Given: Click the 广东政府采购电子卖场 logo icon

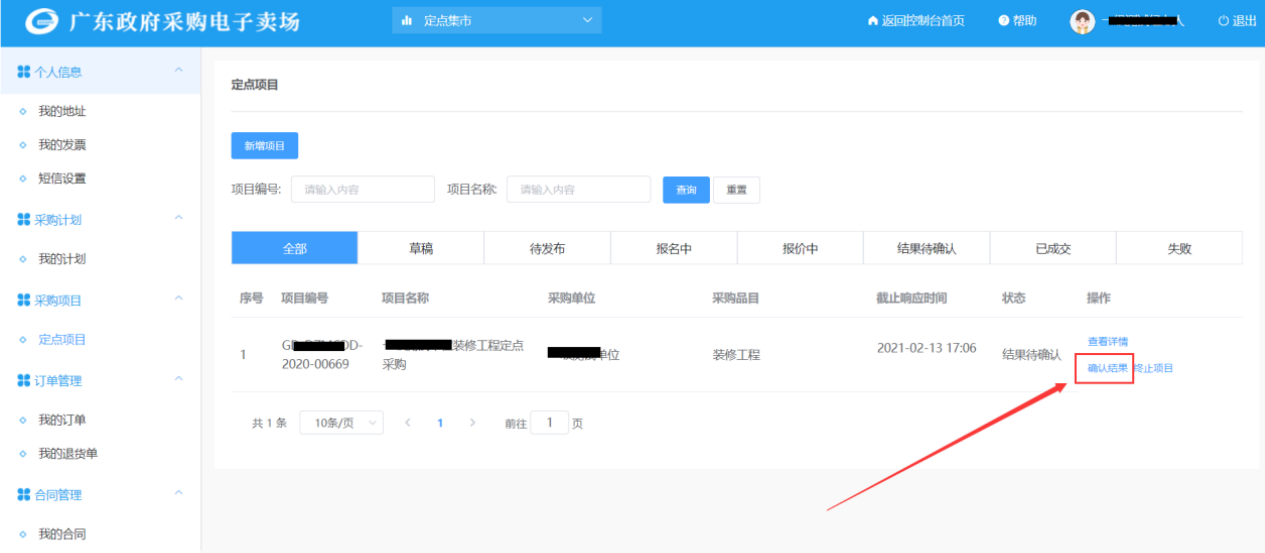Looking at the screenshot, I should tap(42, 22).
